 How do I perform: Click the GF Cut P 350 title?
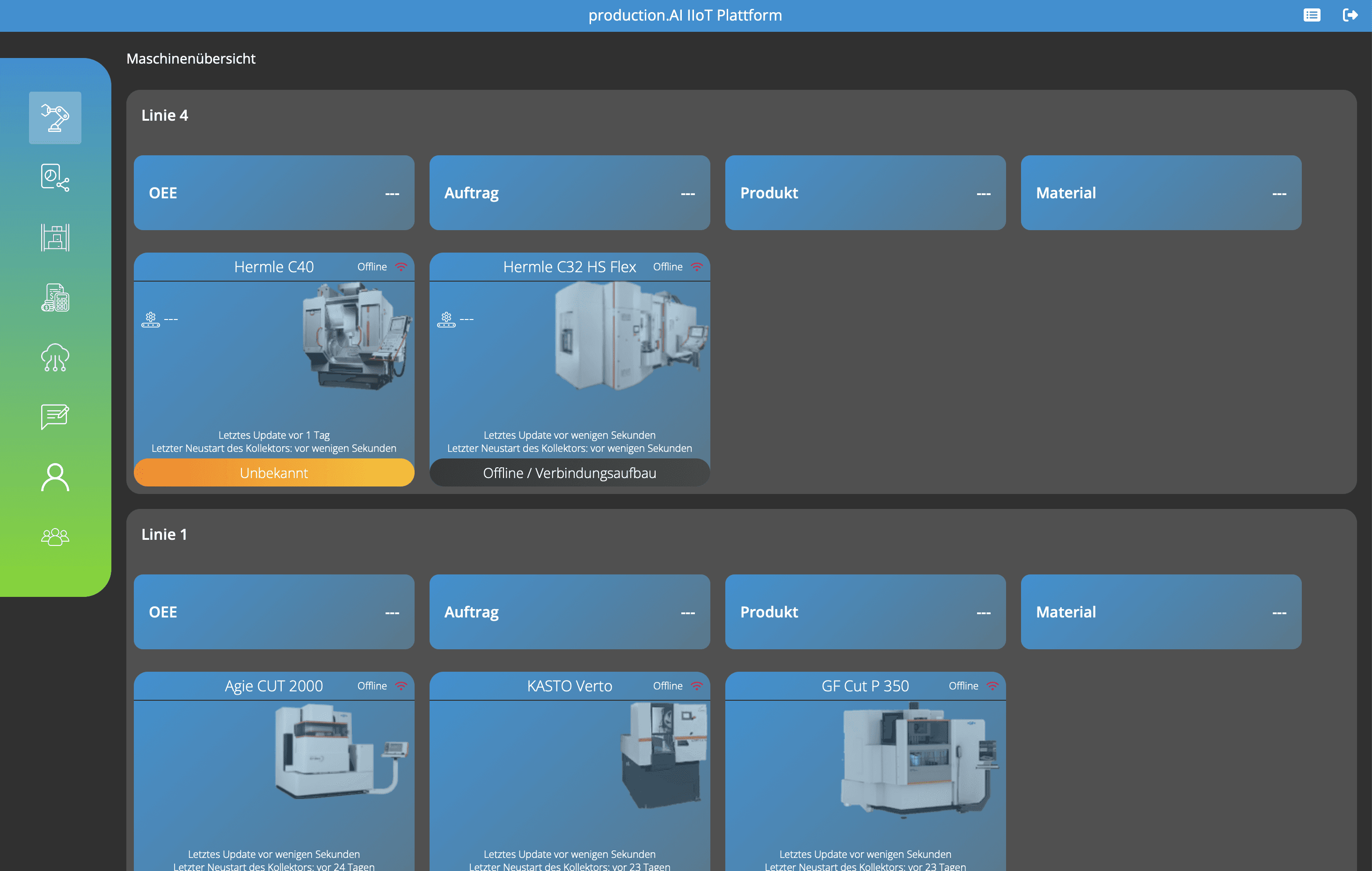tap(865, 686)
